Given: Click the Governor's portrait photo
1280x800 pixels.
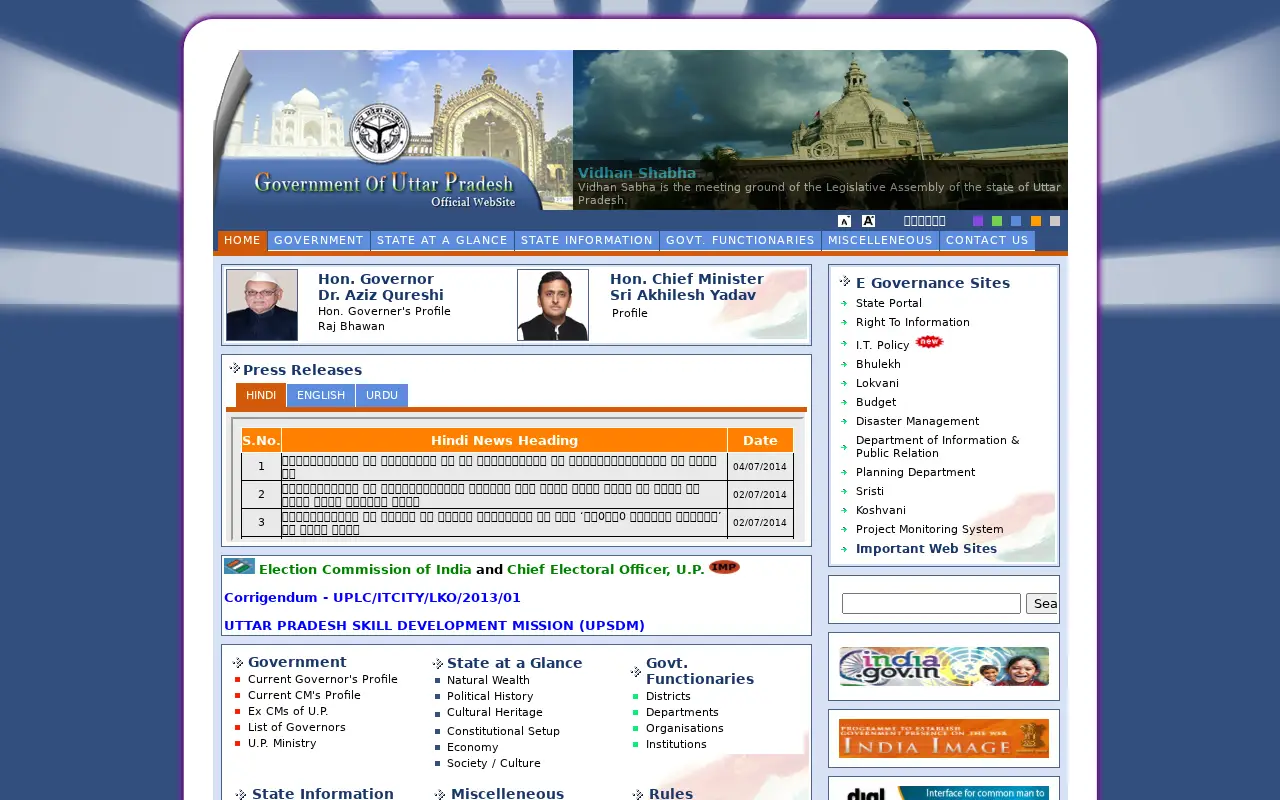Looking at the screenshot, I should pos(262,305).
